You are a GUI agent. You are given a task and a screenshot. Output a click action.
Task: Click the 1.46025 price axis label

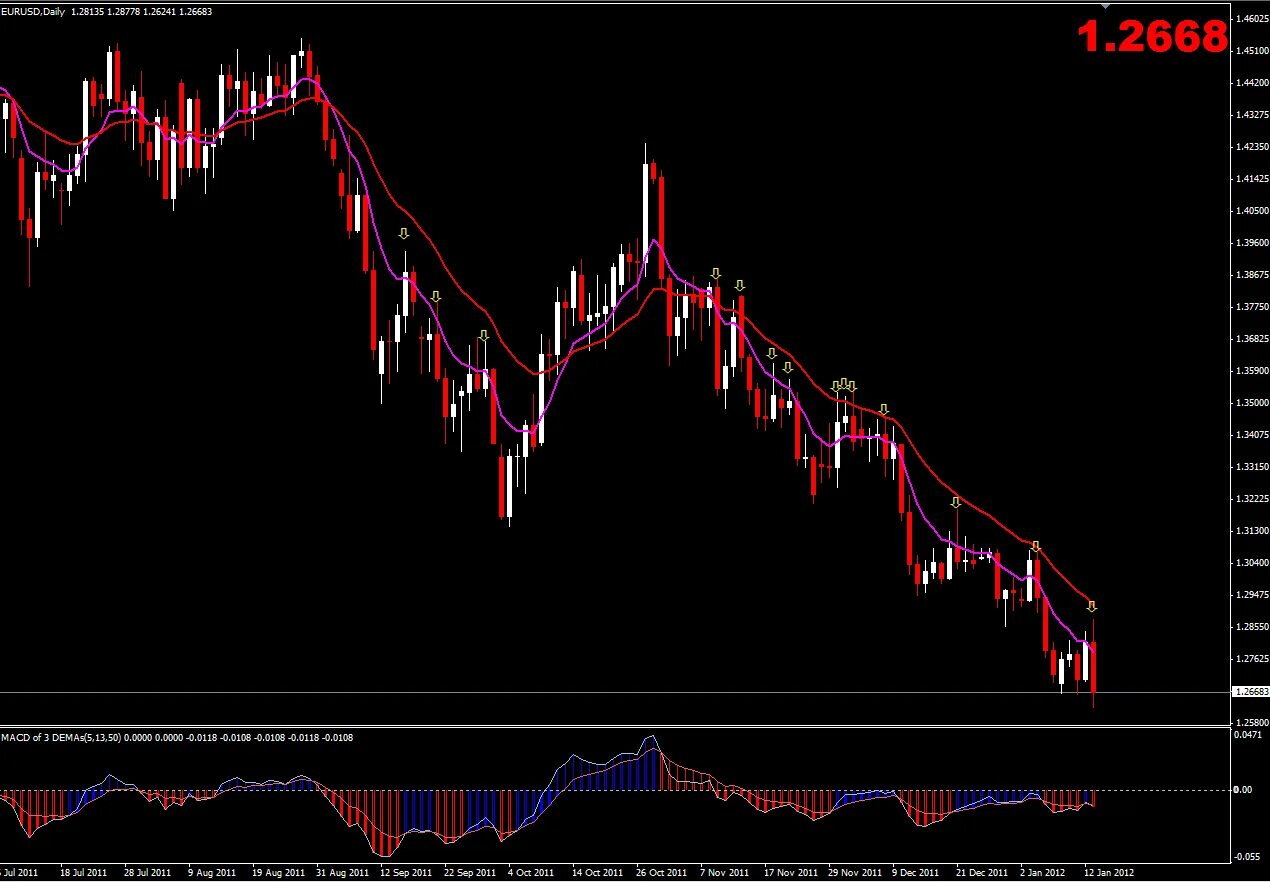(1251, 19)
